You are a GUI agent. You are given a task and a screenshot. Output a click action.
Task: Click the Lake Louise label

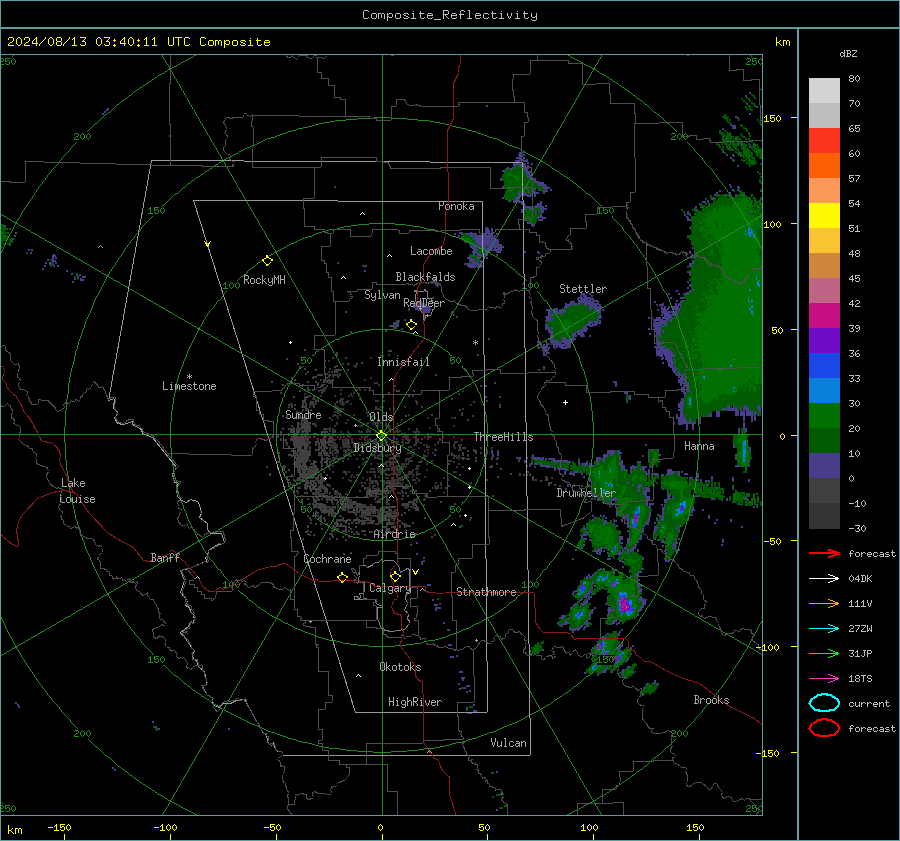point(77,491)
